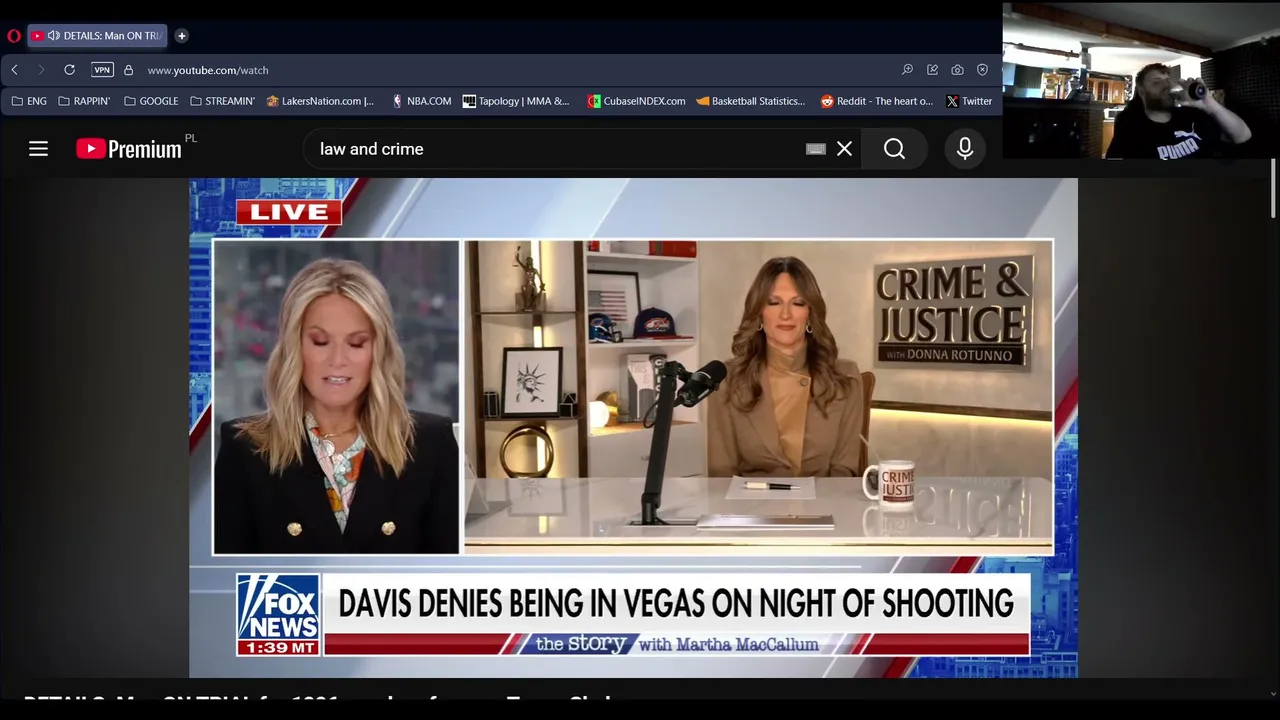Image resolution: width=1280 pixels, height=720 pixels.
Task: View site security padlock info
Action: coord(128,70)
